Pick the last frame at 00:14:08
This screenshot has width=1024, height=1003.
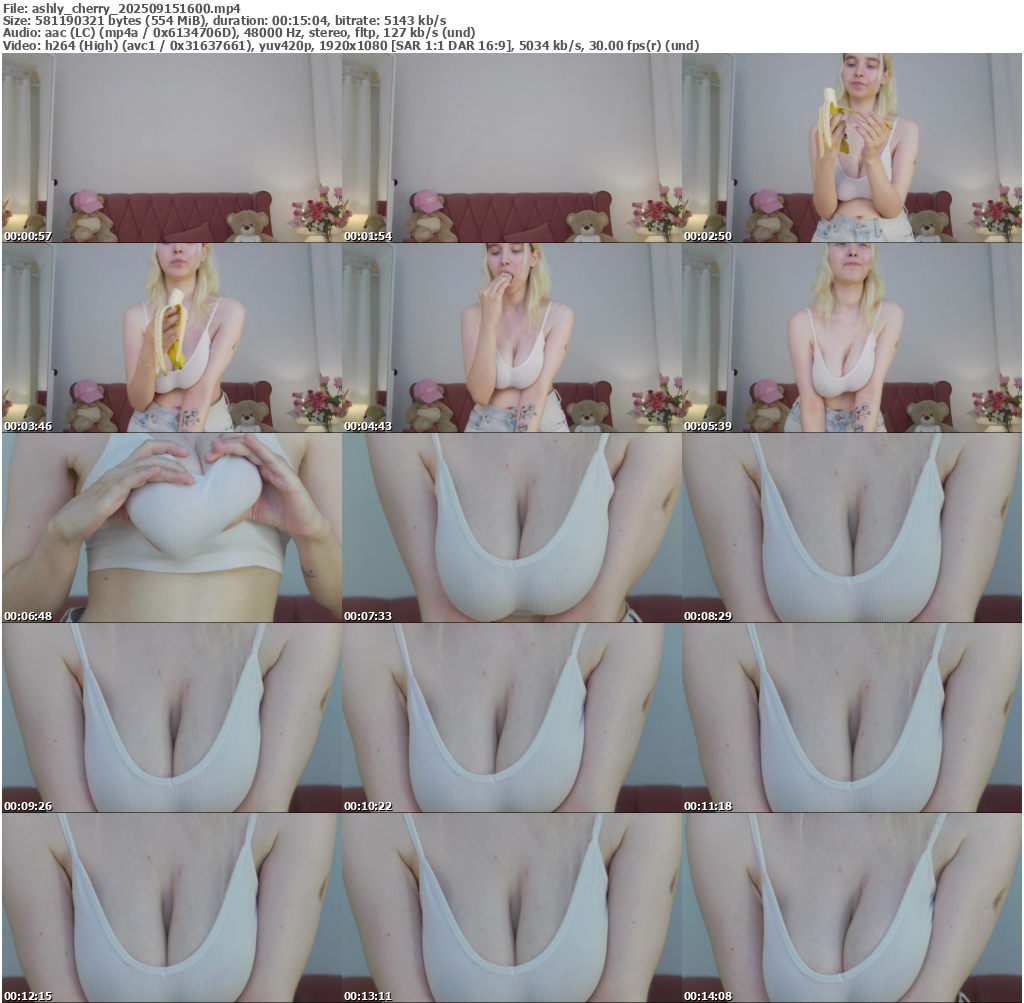(x=852, y=908)
